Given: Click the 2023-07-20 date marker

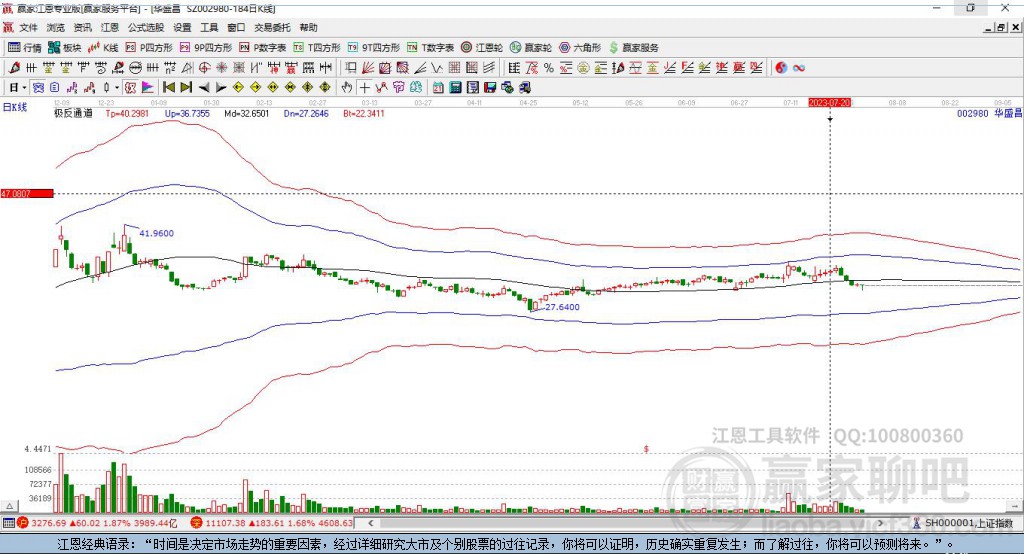Looking at the screenshot, I should pyautogui.click(x=829, y=103).
